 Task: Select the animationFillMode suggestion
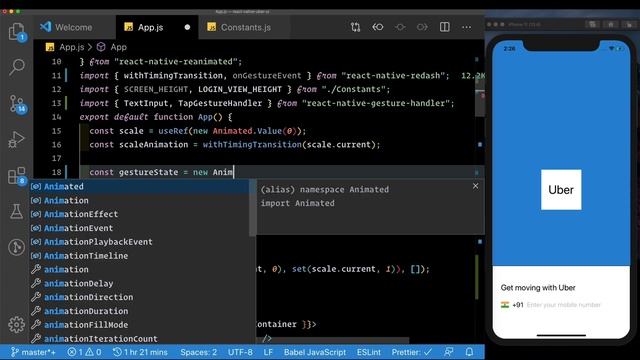(140, 325)
